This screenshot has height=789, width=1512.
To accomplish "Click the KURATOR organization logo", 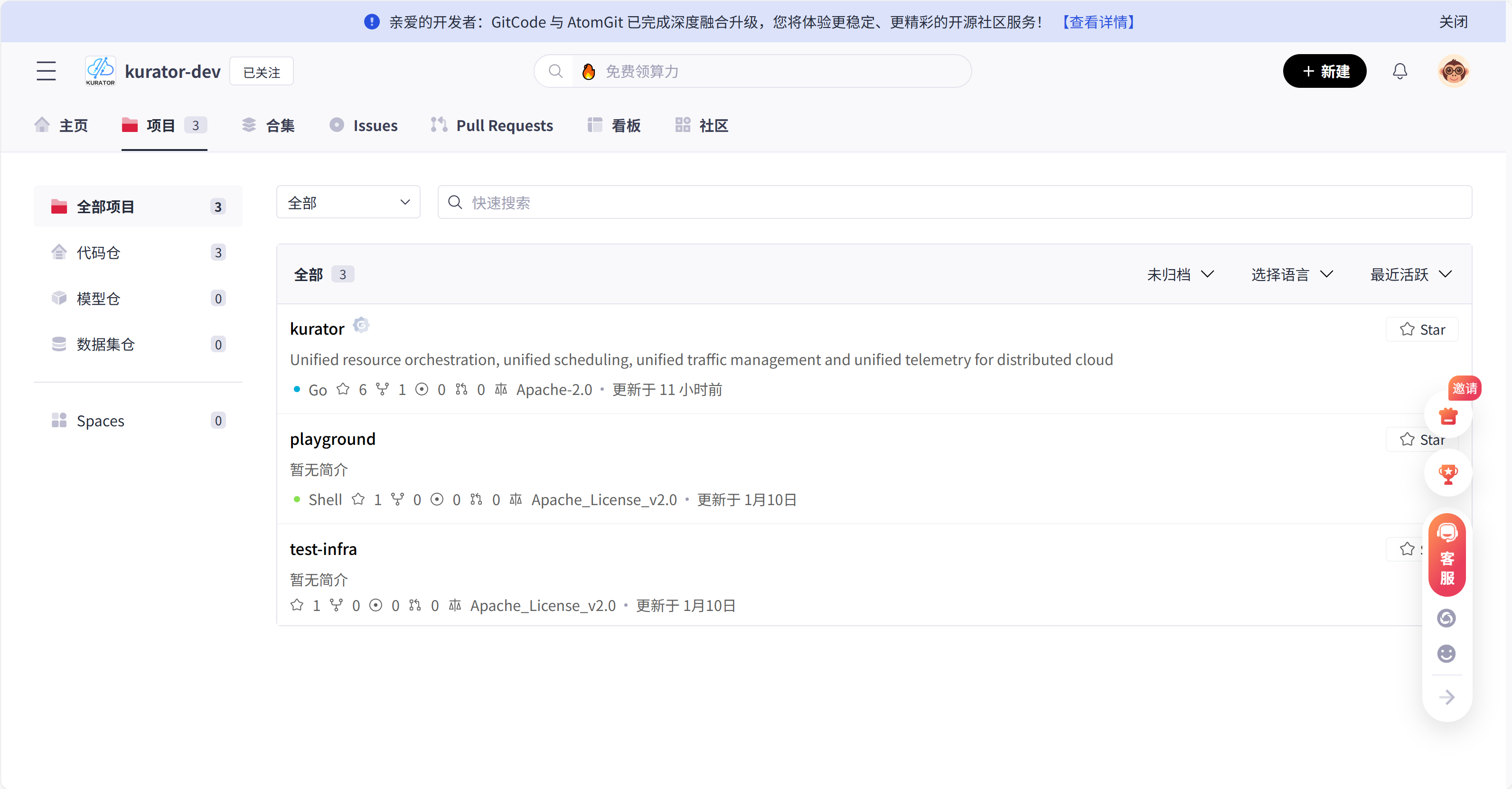I will [x=100, y=70].
